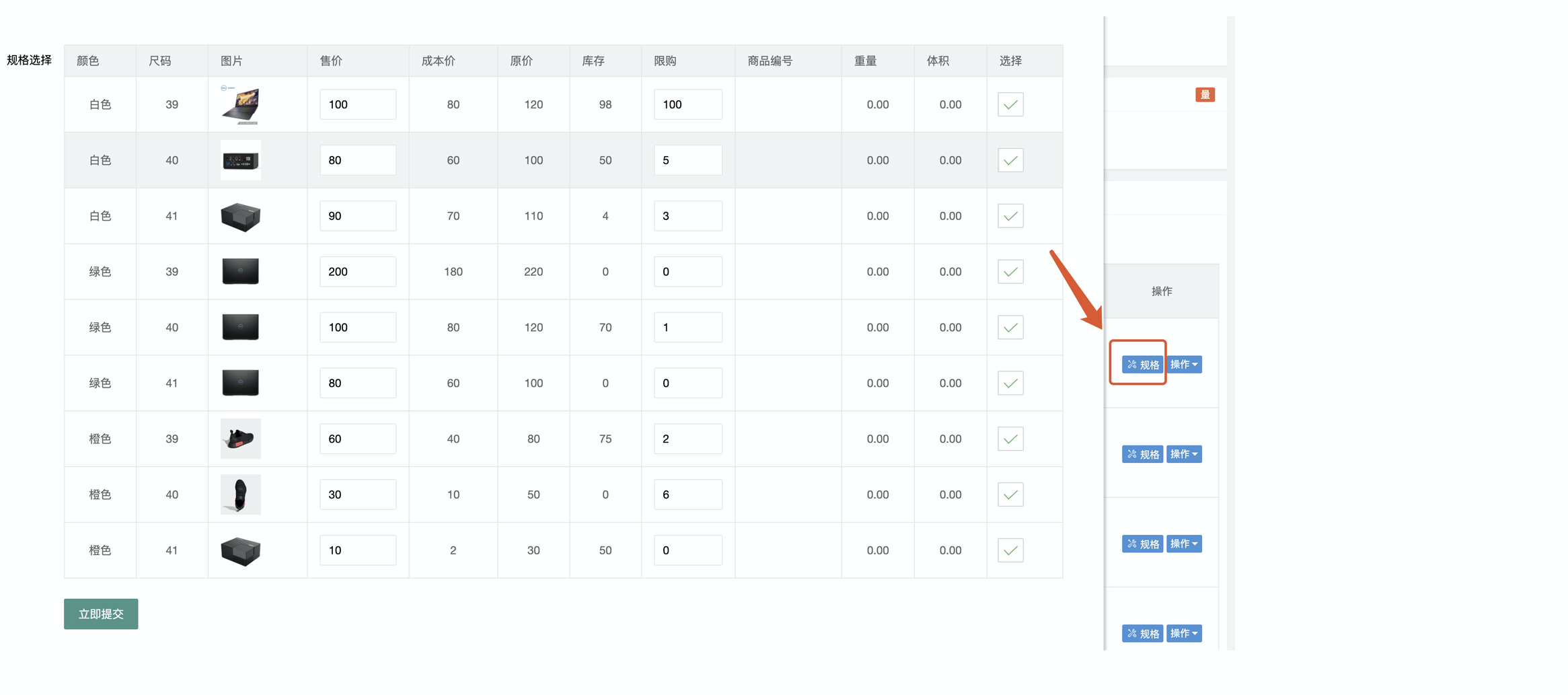Focus 限购 field for 白色 size 39
Image resolution: width=1568 pixels, height=695 pixels.
[687, 104]
